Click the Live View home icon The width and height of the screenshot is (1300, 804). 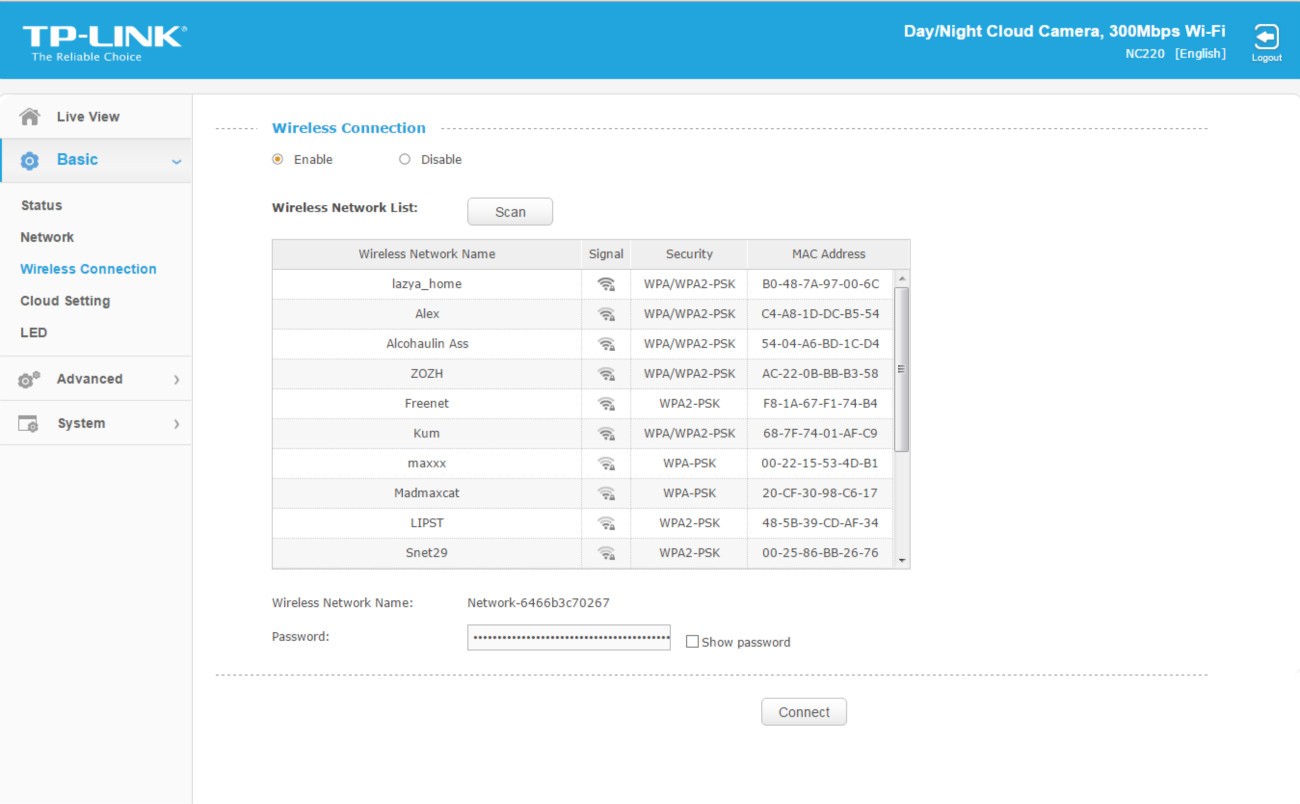pos(30,117)
